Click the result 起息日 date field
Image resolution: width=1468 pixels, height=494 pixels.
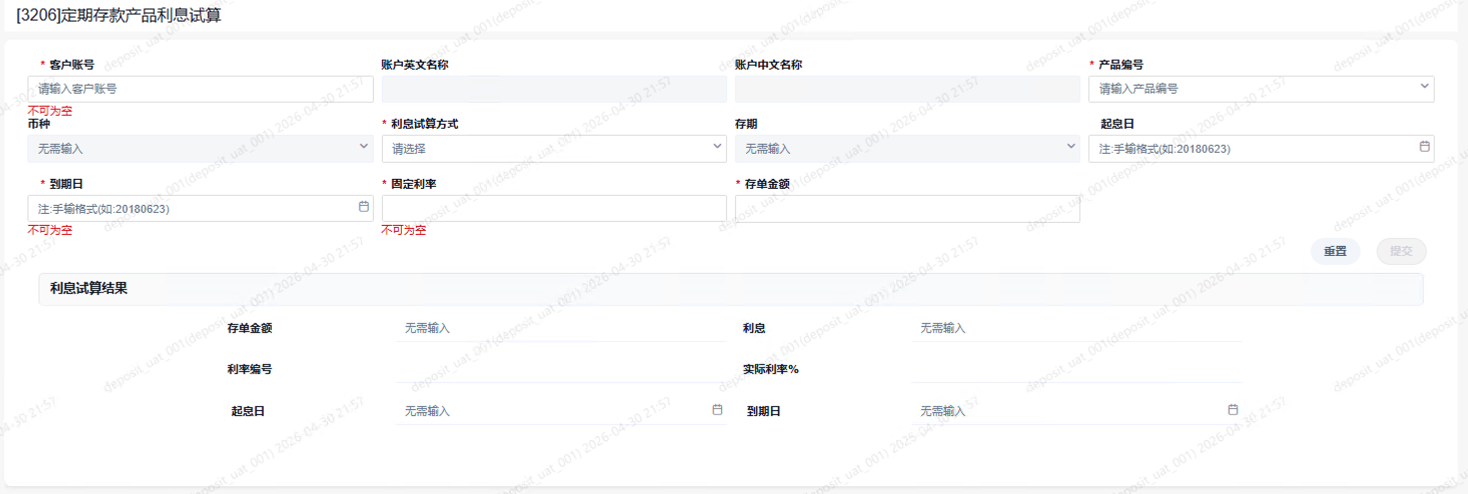click(x=561, y=411)
